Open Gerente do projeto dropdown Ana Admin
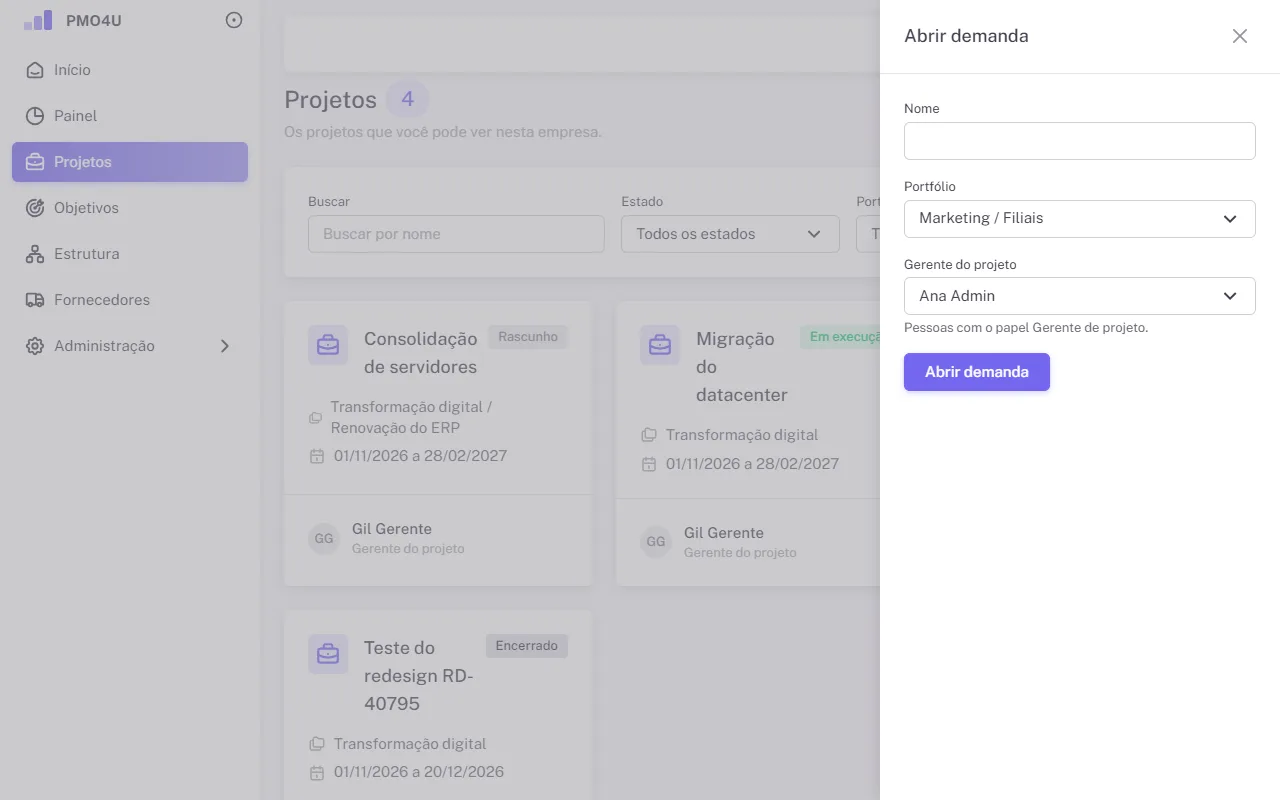Image resolution: width=1280 pixels, height=800 pixels. 1080,296
